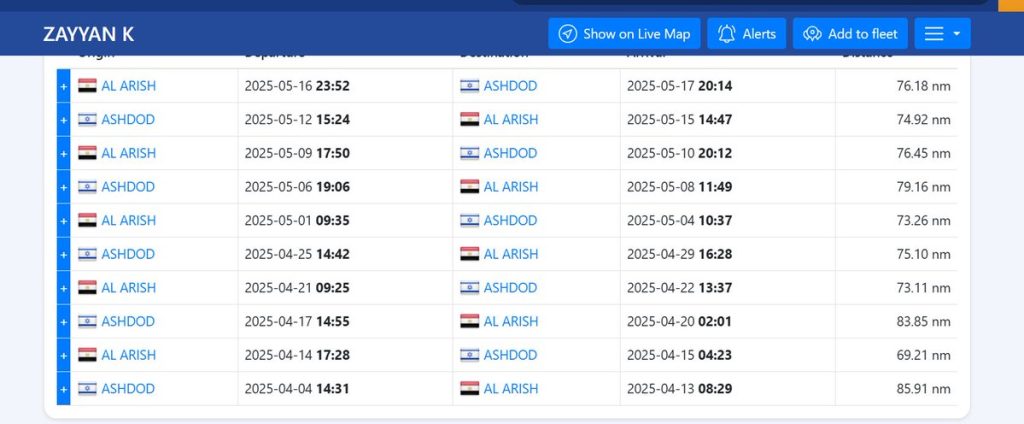Viewport: 1024px width, 424px height.
Task: Click AL ARISH destination arriving 2025-05-15 14:47
Action: [510, 120]
